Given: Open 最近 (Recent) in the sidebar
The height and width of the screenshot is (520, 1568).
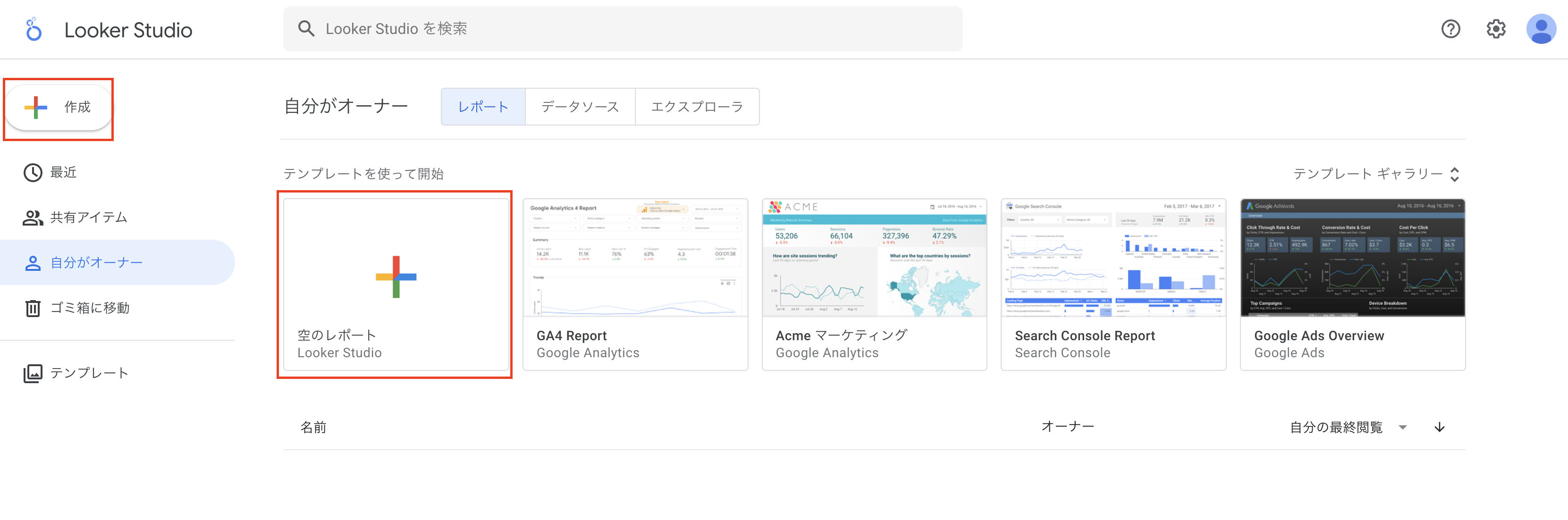Looking at the screenshot, I should click(x=63, y=173).
